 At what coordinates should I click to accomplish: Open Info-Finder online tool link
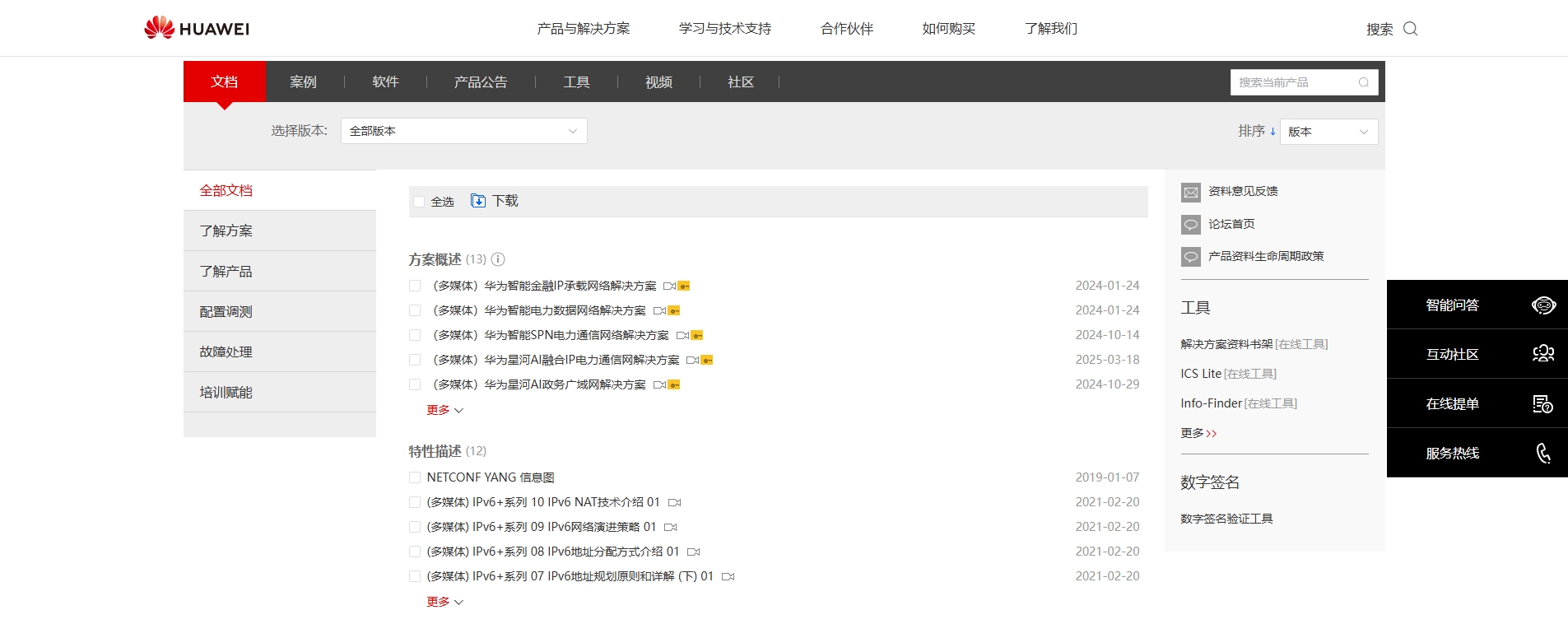tap(1239, 403)
